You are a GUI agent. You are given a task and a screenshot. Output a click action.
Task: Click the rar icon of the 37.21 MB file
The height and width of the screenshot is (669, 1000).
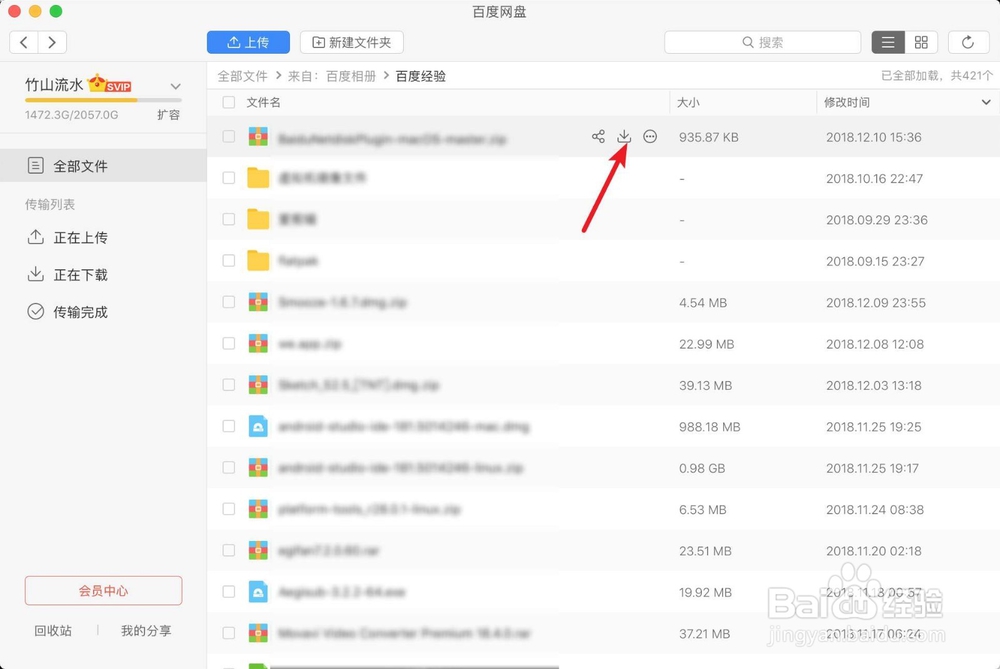pyautogui.click(x=258, y=633)
